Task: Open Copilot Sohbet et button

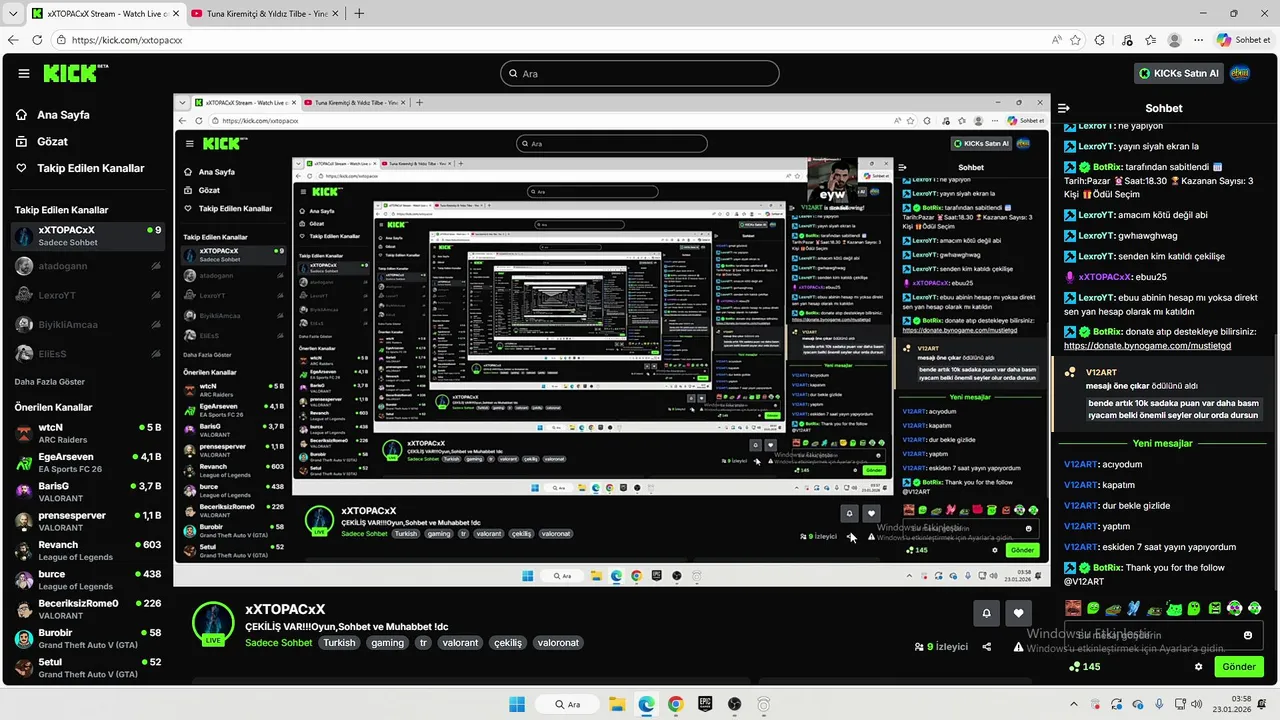Action: [x=1243, y=40]
